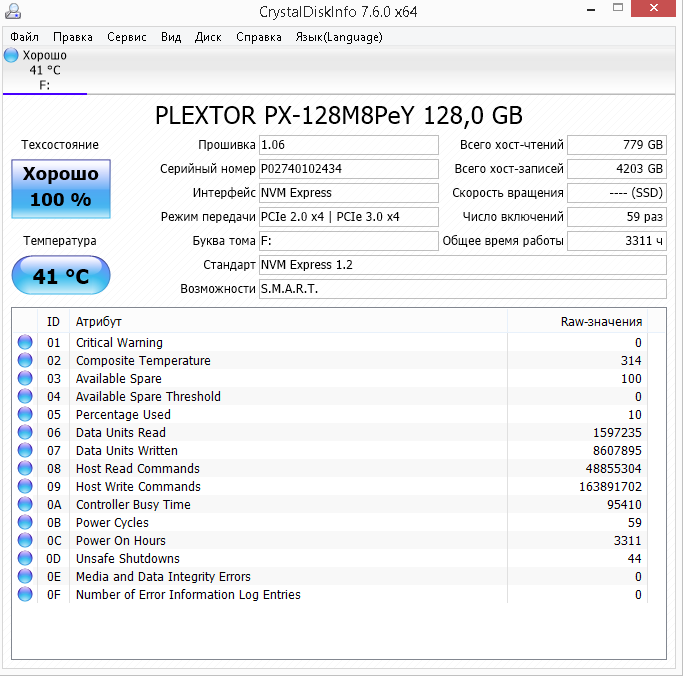Viewport: 683px width, 676px height.
Task: Click the 41 °C temperature button
Action: point(61,275)
